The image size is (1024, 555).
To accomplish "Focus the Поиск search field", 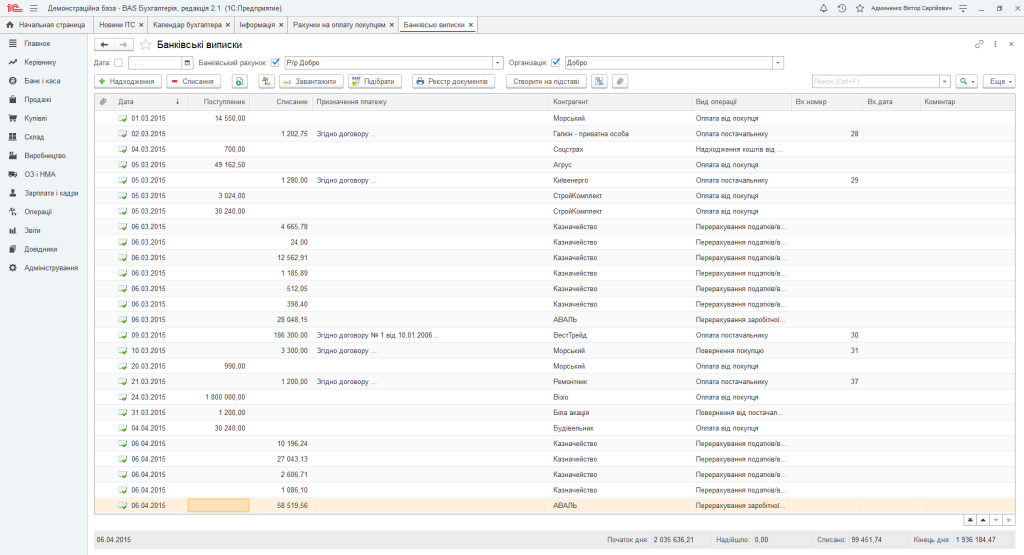I will (x=875, y=82).
